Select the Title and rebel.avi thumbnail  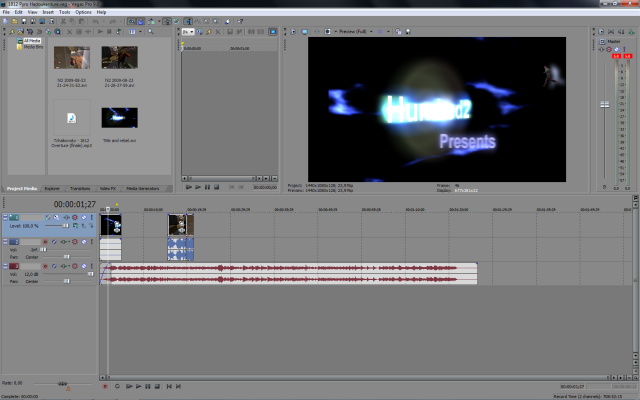point(119,119)
